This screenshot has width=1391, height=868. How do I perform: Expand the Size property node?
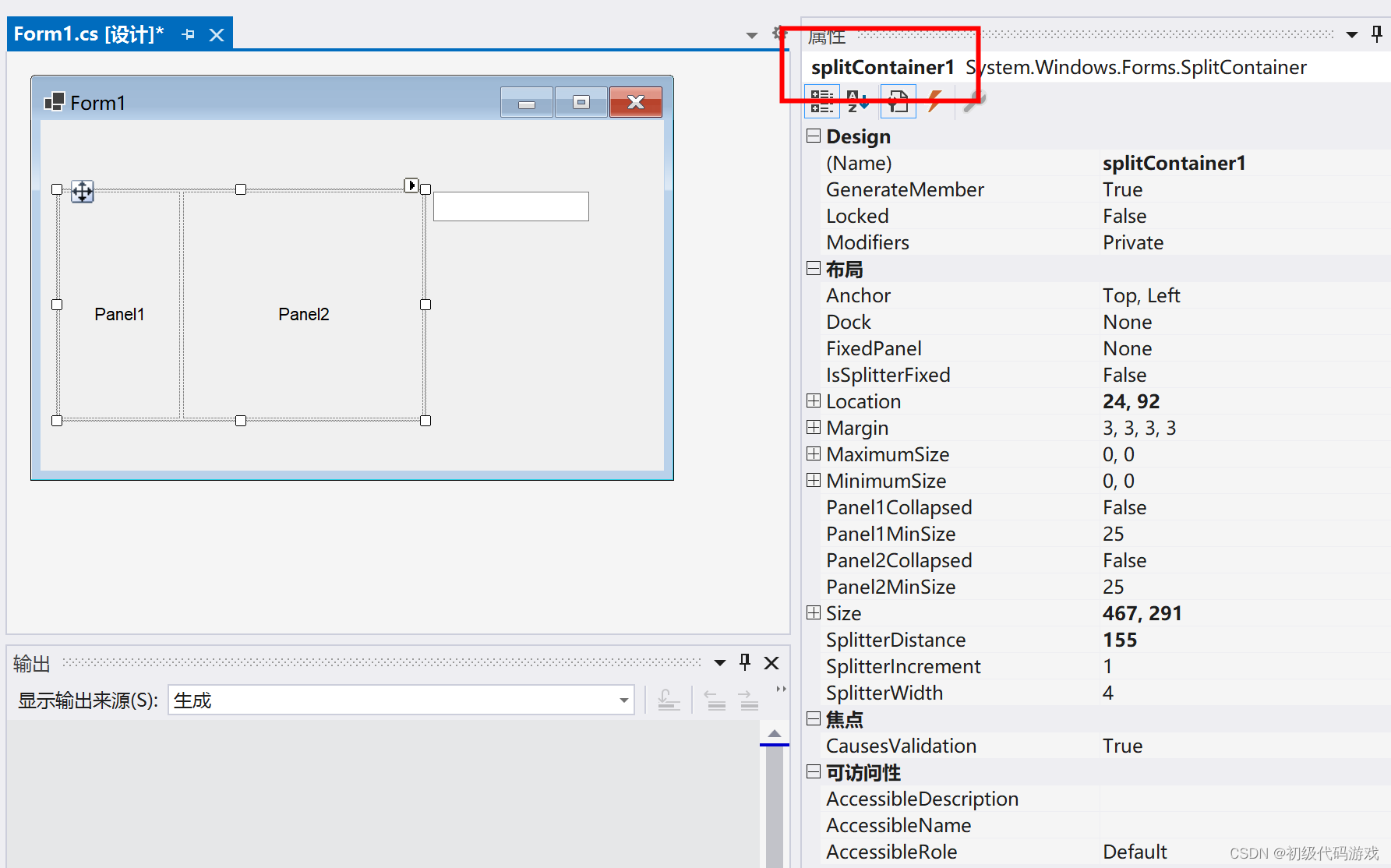click(814, 613)
